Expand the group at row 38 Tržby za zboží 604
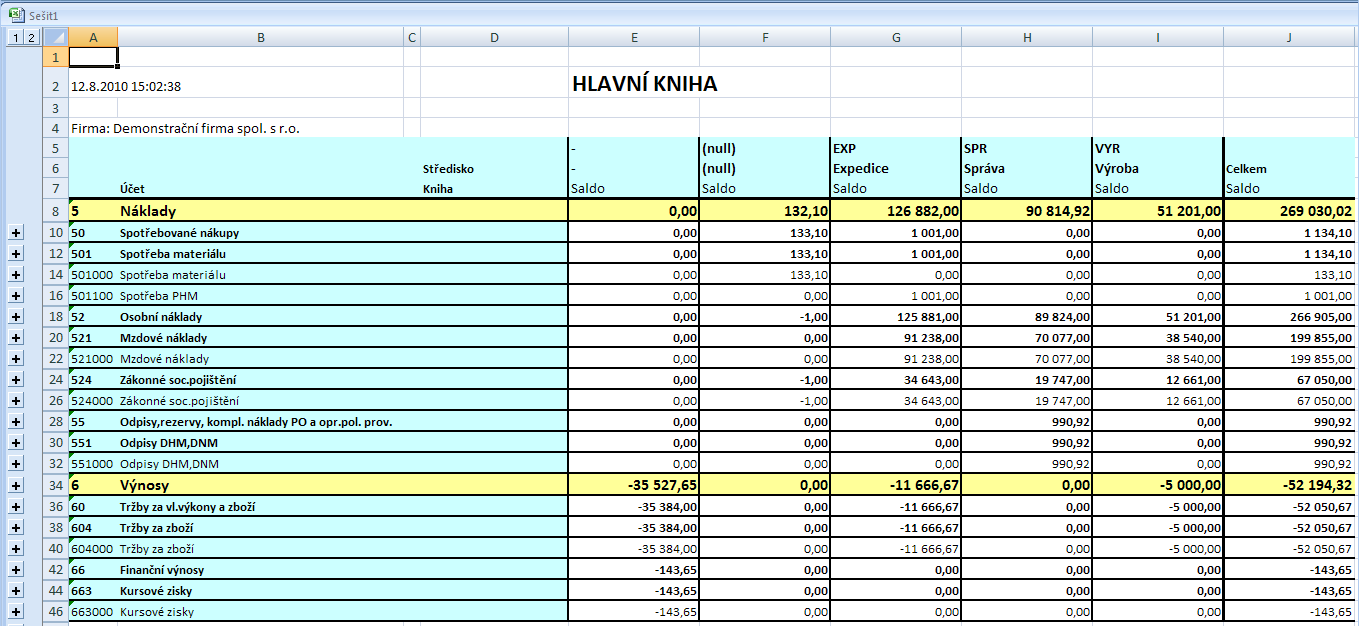This screenshot has width=1359, height=626. pos(15,528)
